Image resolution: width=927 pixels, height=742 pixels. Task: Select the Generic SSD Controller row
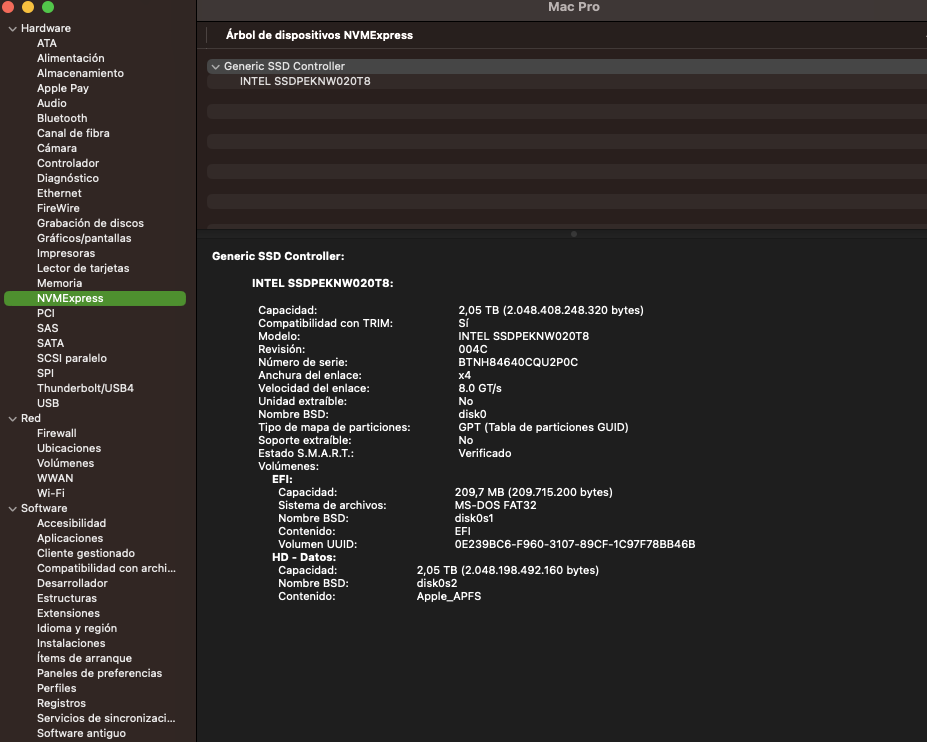567,66
